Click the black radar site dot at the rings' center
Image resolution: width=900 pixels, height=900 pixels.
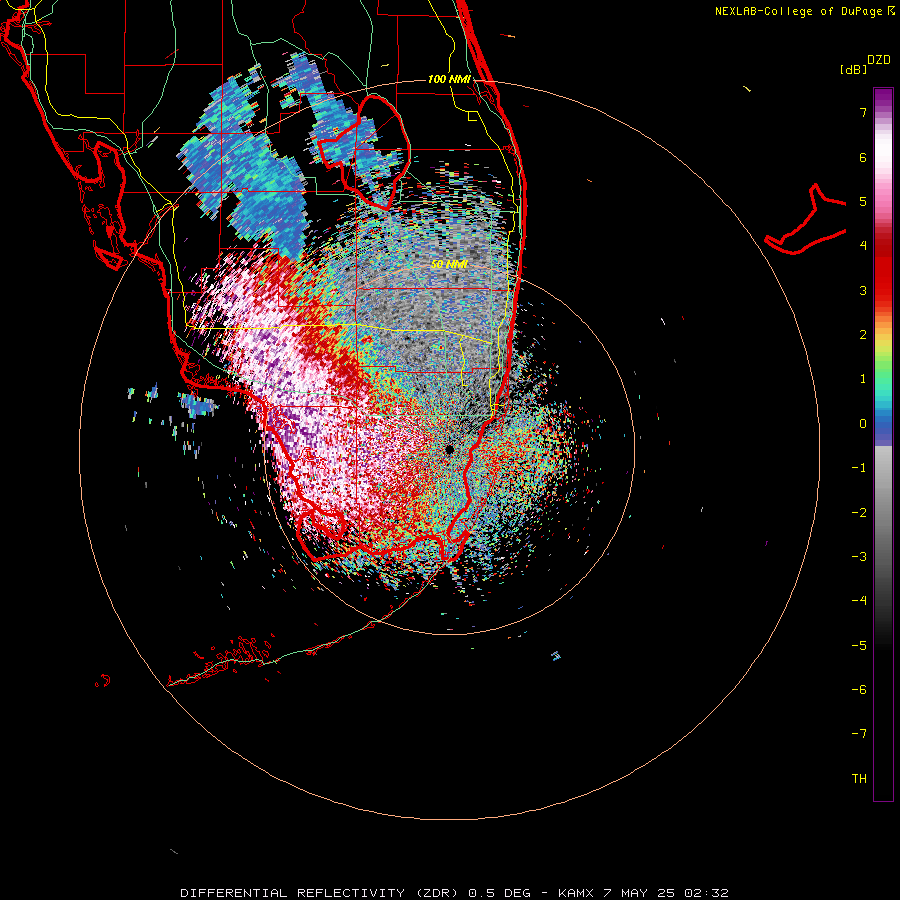click(x=449, y=449)
